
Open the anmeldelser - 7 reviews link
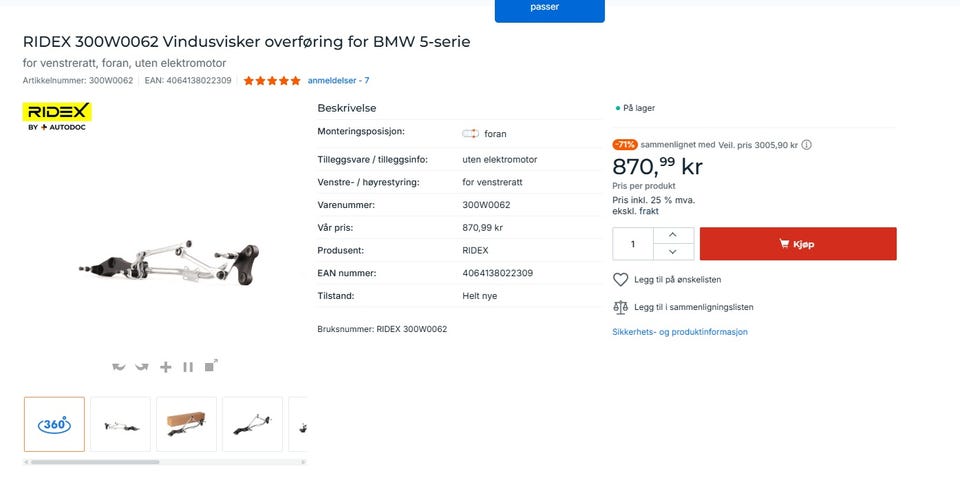pos(338,80)
